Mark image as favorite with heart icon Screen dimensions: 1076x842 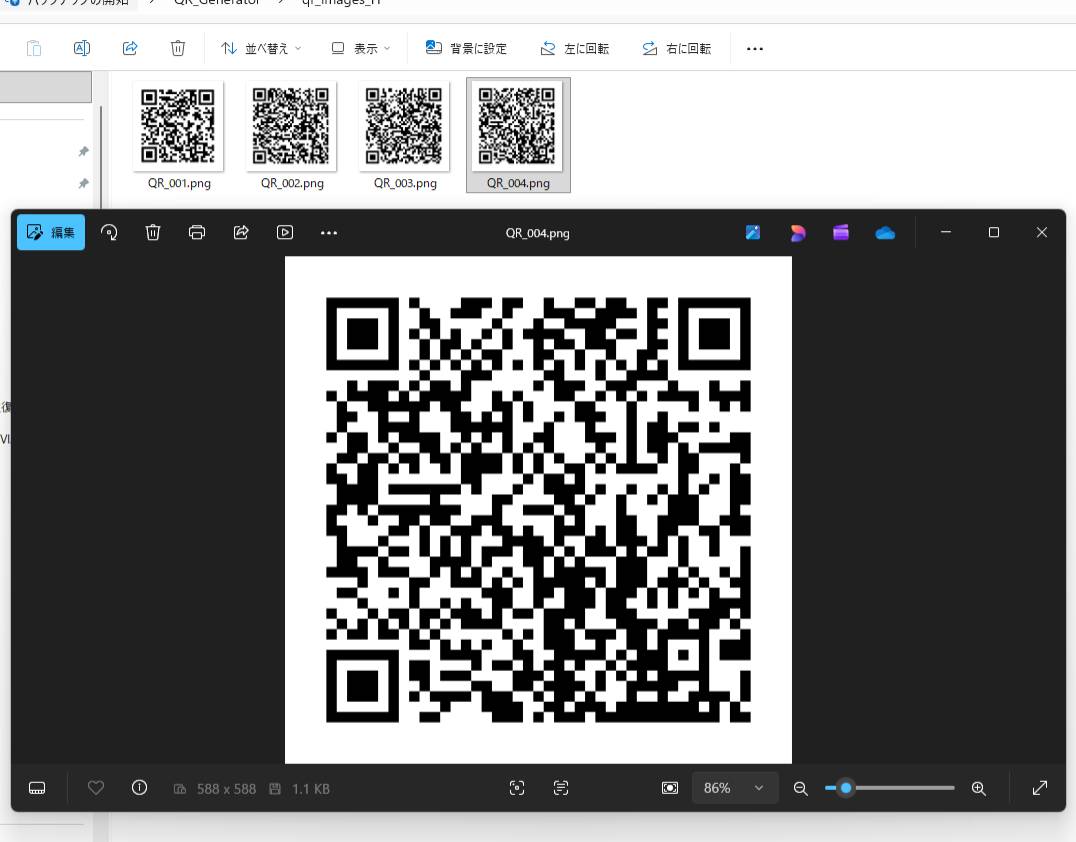click(x=96, y=788)
